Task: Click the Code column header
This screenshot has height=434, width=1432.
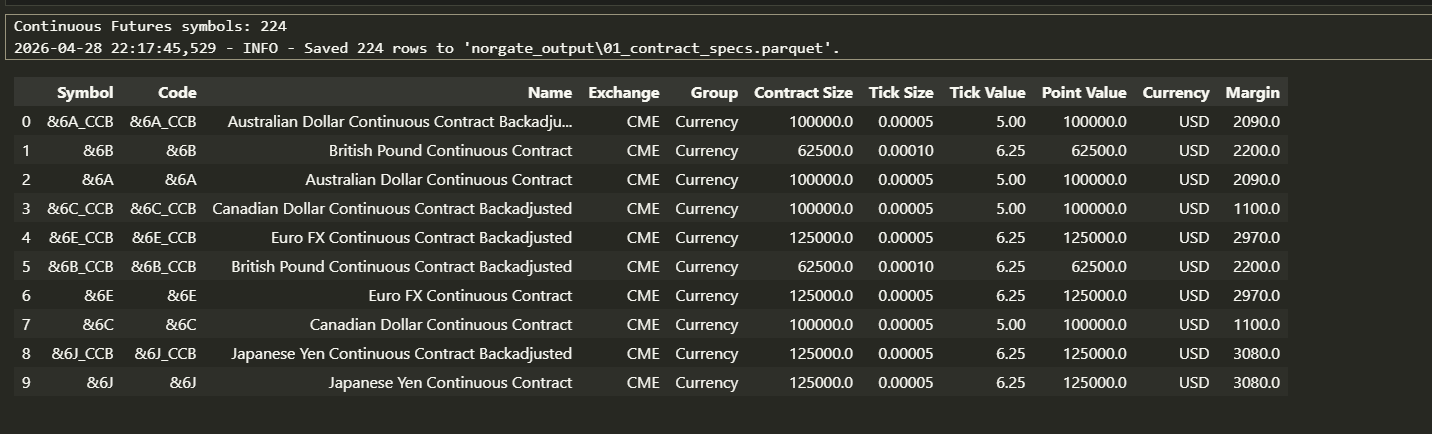Action: [x=177, y=93]
